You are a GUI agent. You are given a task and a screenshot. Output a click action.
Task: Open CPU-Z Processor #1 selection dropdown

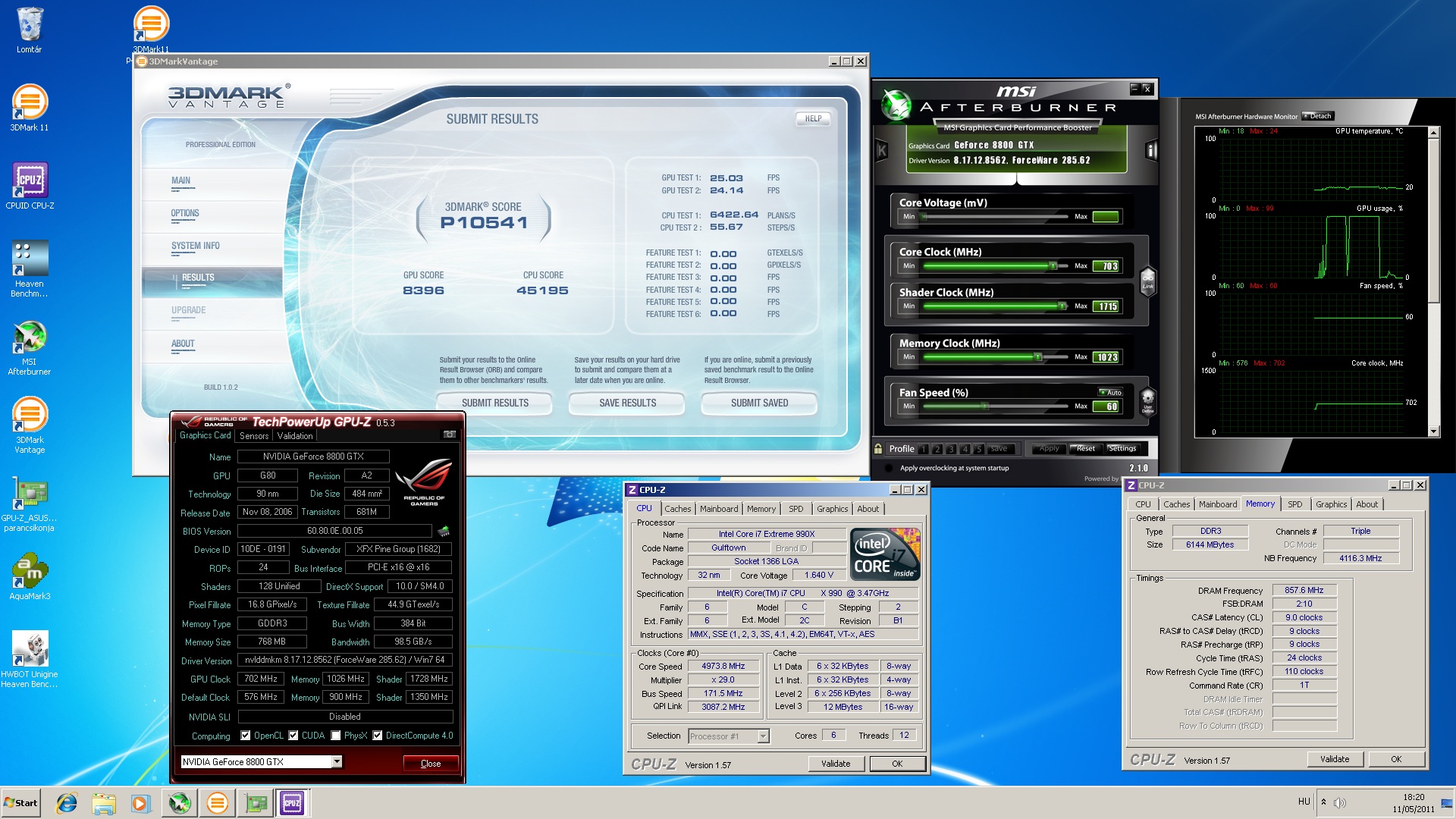click(763, 736)
